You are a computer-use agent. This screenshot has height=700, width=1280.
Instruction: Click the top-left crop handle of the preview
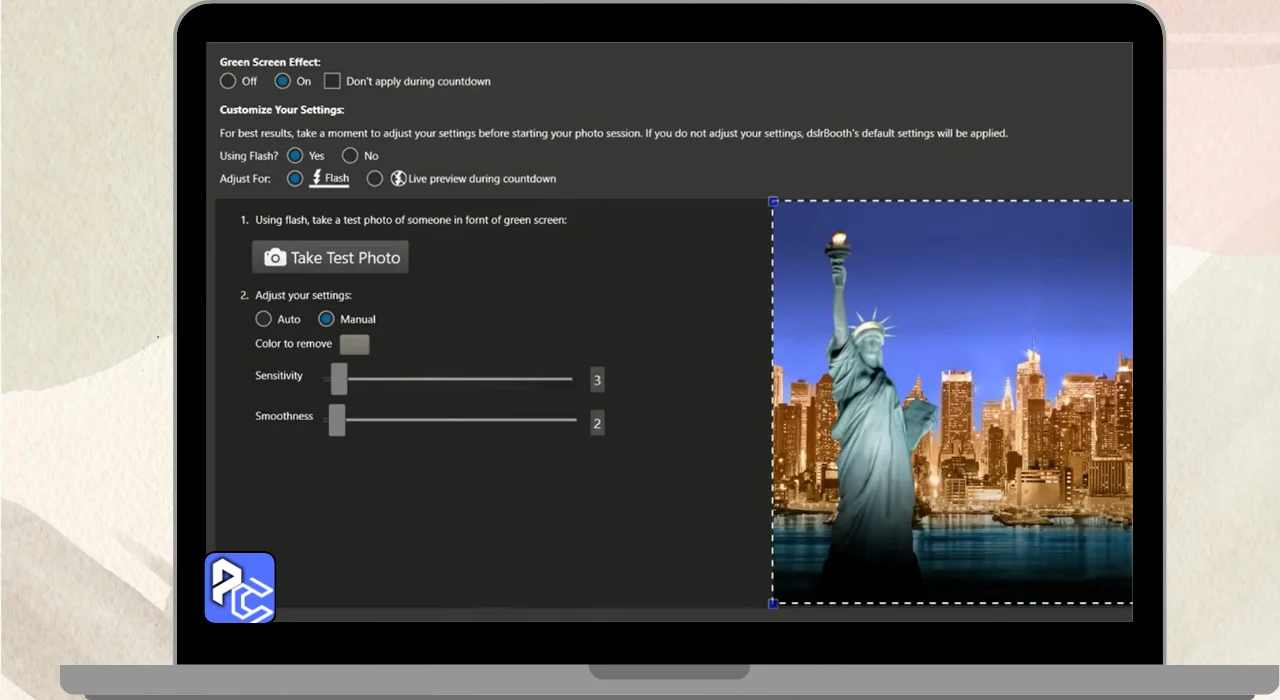click(773, 201)
